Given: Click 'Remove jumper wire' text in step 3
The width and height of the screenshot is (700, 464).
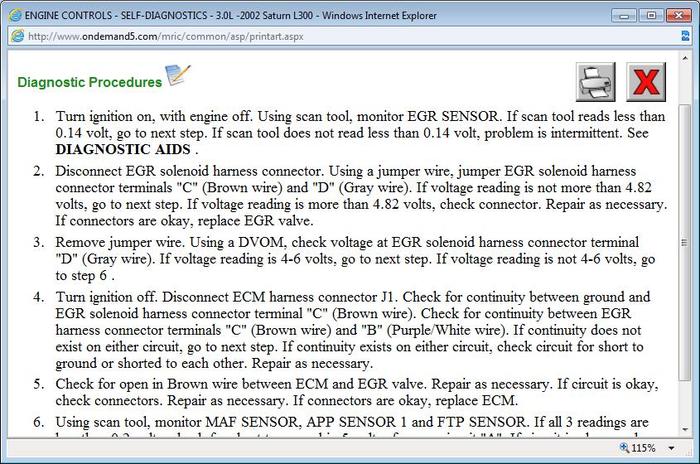Looking at the screenshot, I should coord(119,242).
